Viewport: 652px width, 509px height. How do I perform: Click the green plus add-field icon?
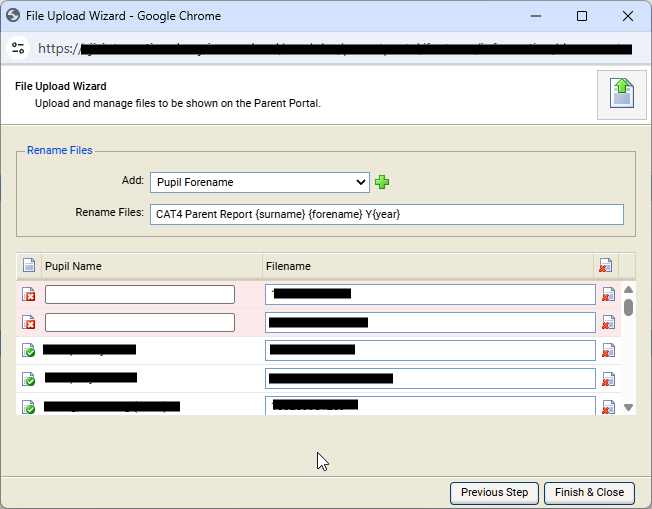(x=381, y=182)
